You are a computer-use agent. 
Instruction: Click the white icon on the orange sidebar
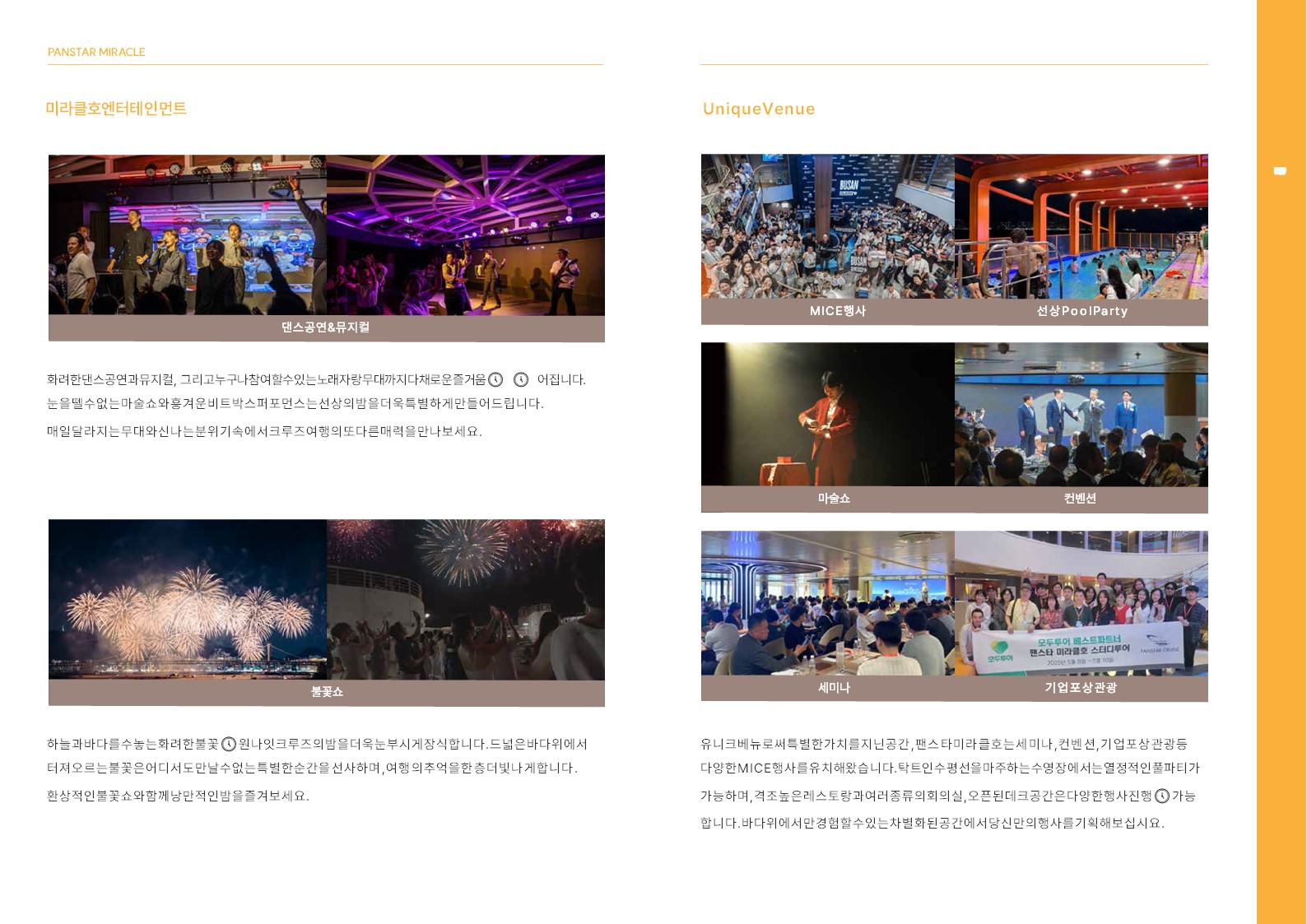coord(1280,171)
